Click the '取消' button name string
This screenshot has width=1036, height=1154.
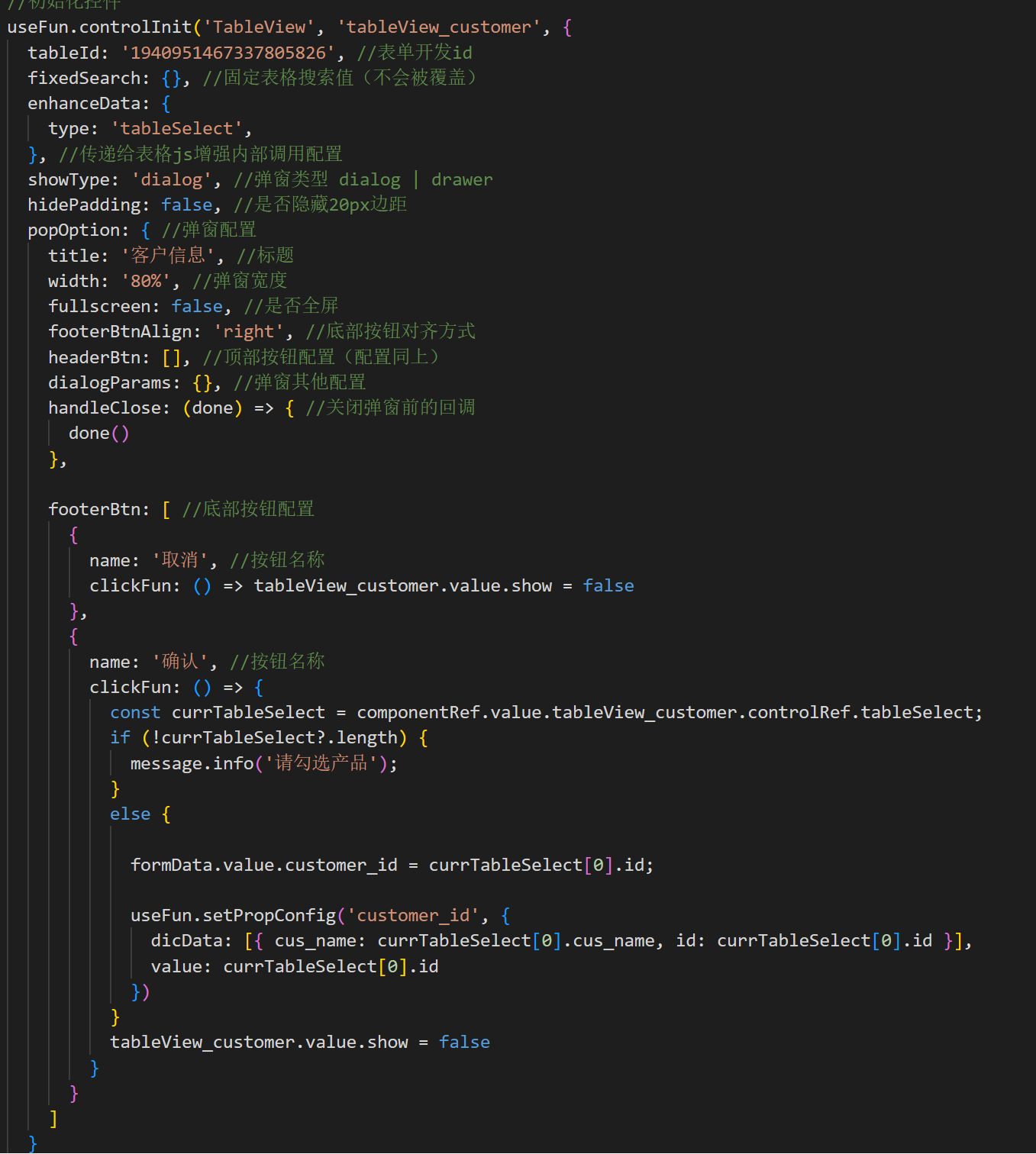point(179,561)
